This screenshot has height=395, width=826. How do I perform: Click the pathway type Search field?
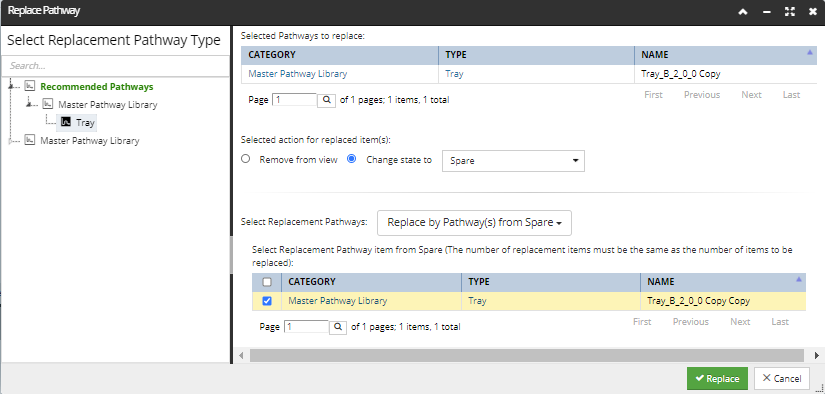pos(115,66)
